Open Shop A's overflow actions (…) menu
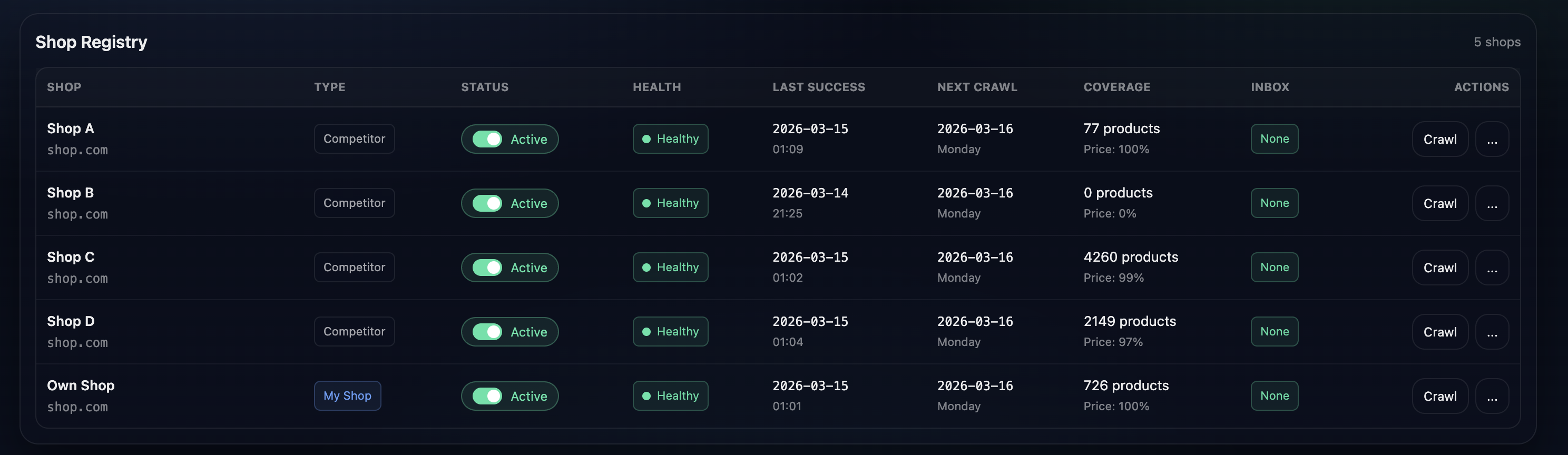This screenshot has width=1568, height=455. tap(1492, 139)
